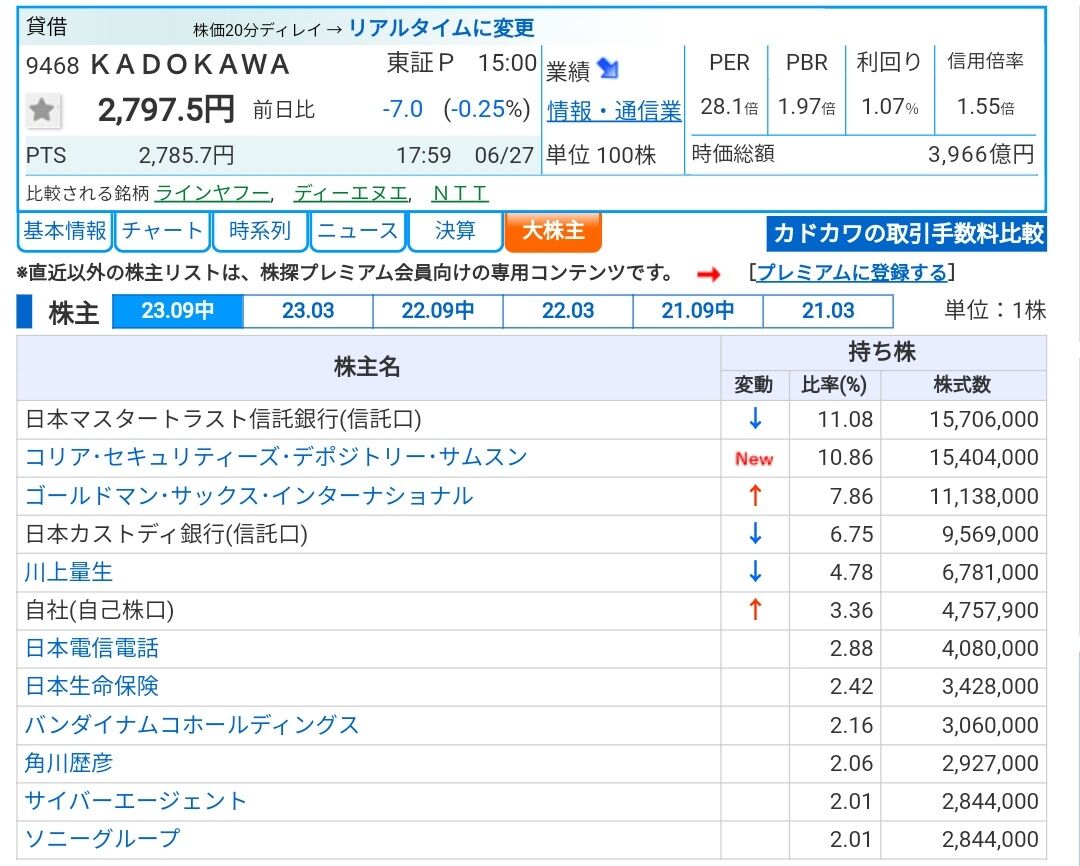This screenshot has height=866, width=1080.
Task: Click the ratio value 10.86
Action: (844, 457)
